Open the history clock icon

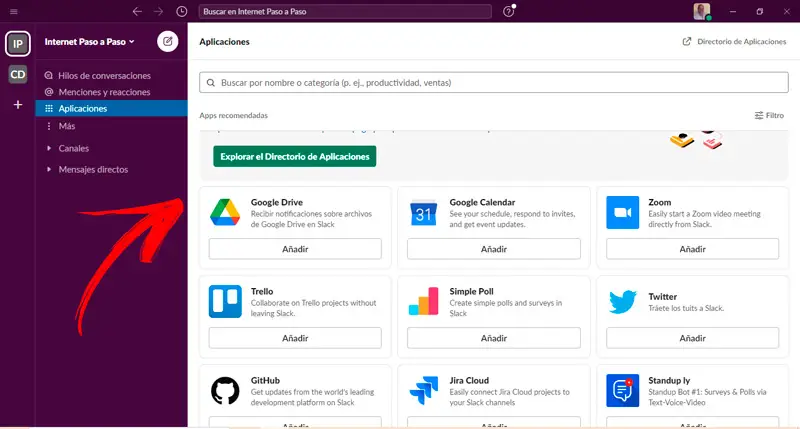pos(181,12)
